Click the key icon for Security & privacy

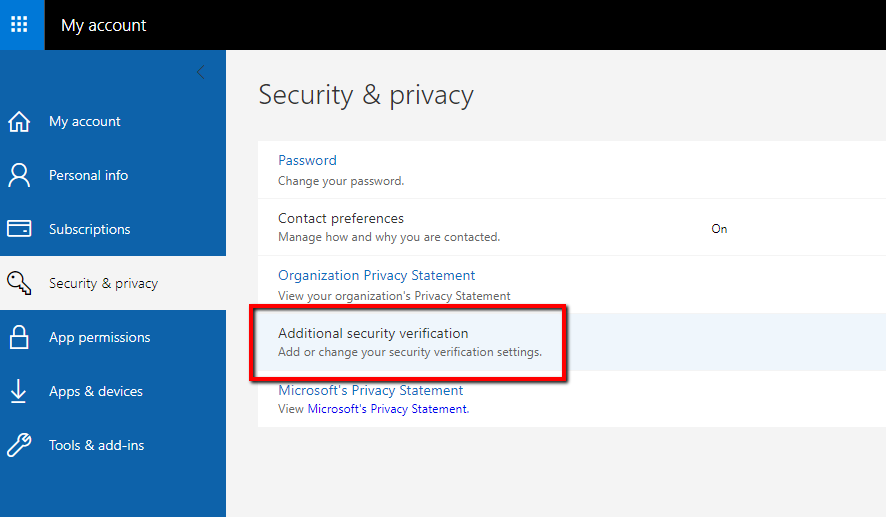19,283
